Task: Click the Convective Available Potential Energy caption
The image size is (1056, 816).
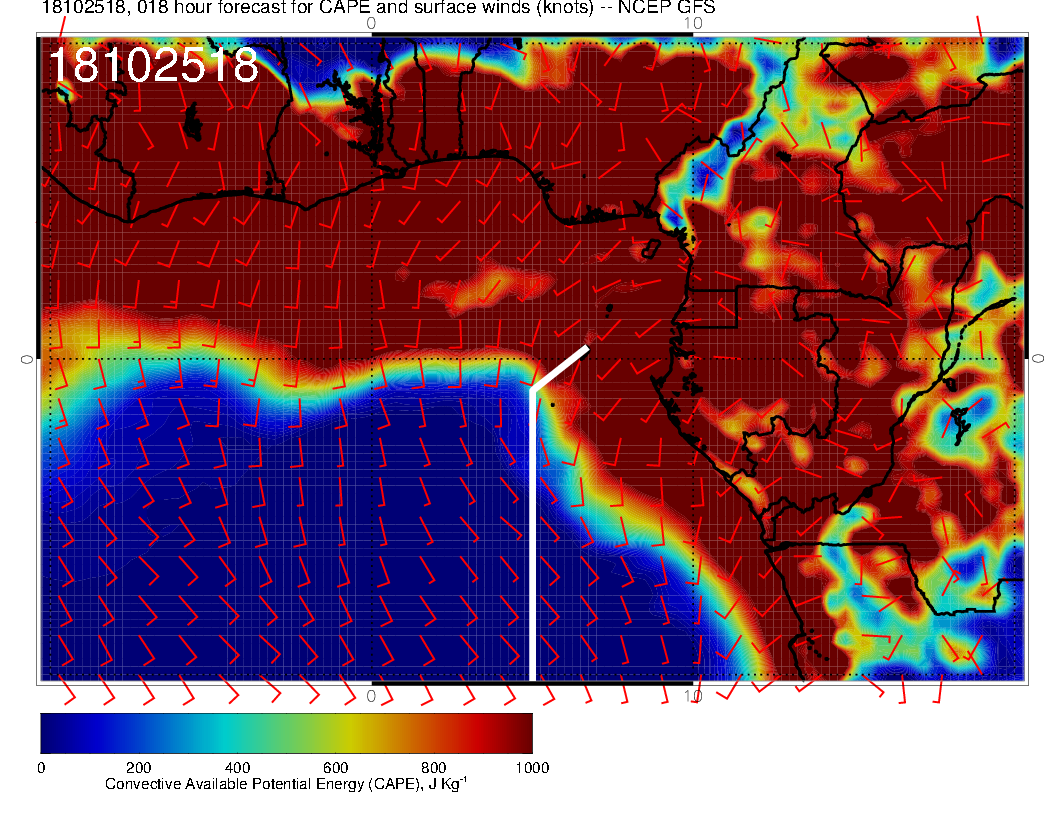Action: tap(285, 785)
